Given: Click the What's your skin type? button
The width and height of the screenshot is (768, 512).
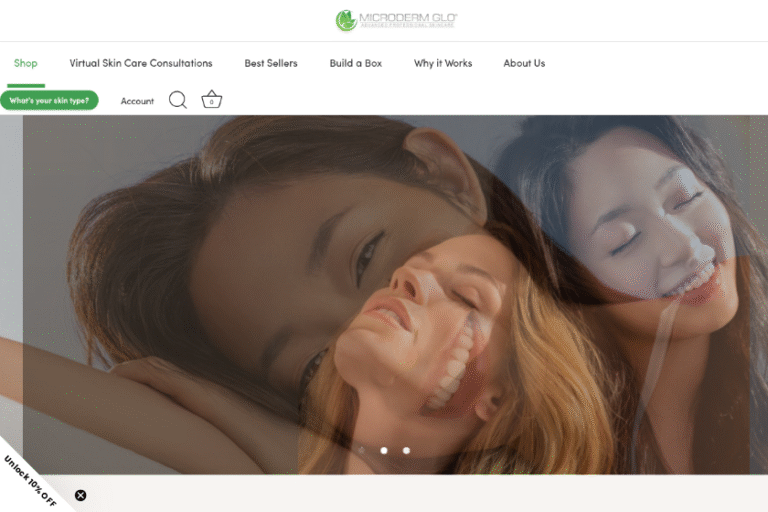Looking at the screenshot, I should point(49,100).
